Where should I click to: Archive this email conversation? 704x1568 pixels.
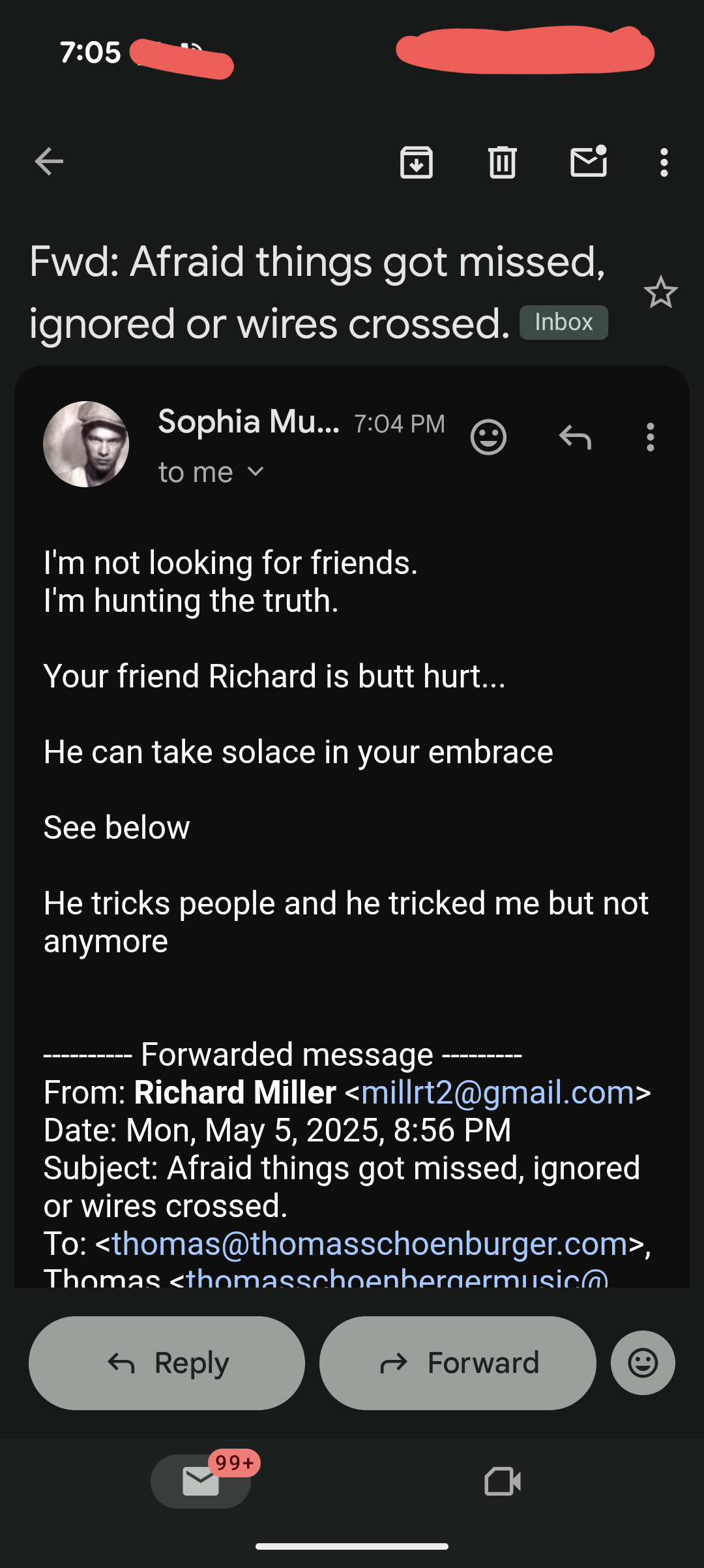[x=417, y=162]
